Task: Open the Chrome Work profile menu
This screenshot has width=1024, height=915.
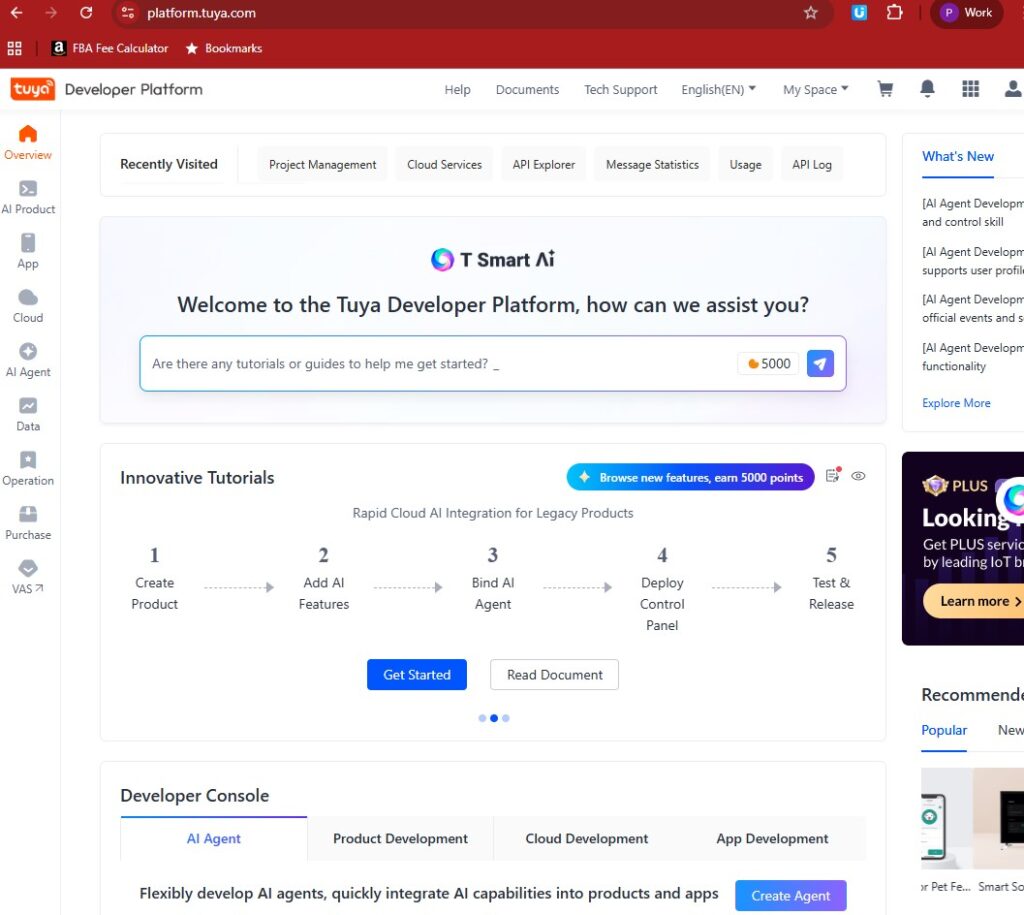Action: point(966,13)
